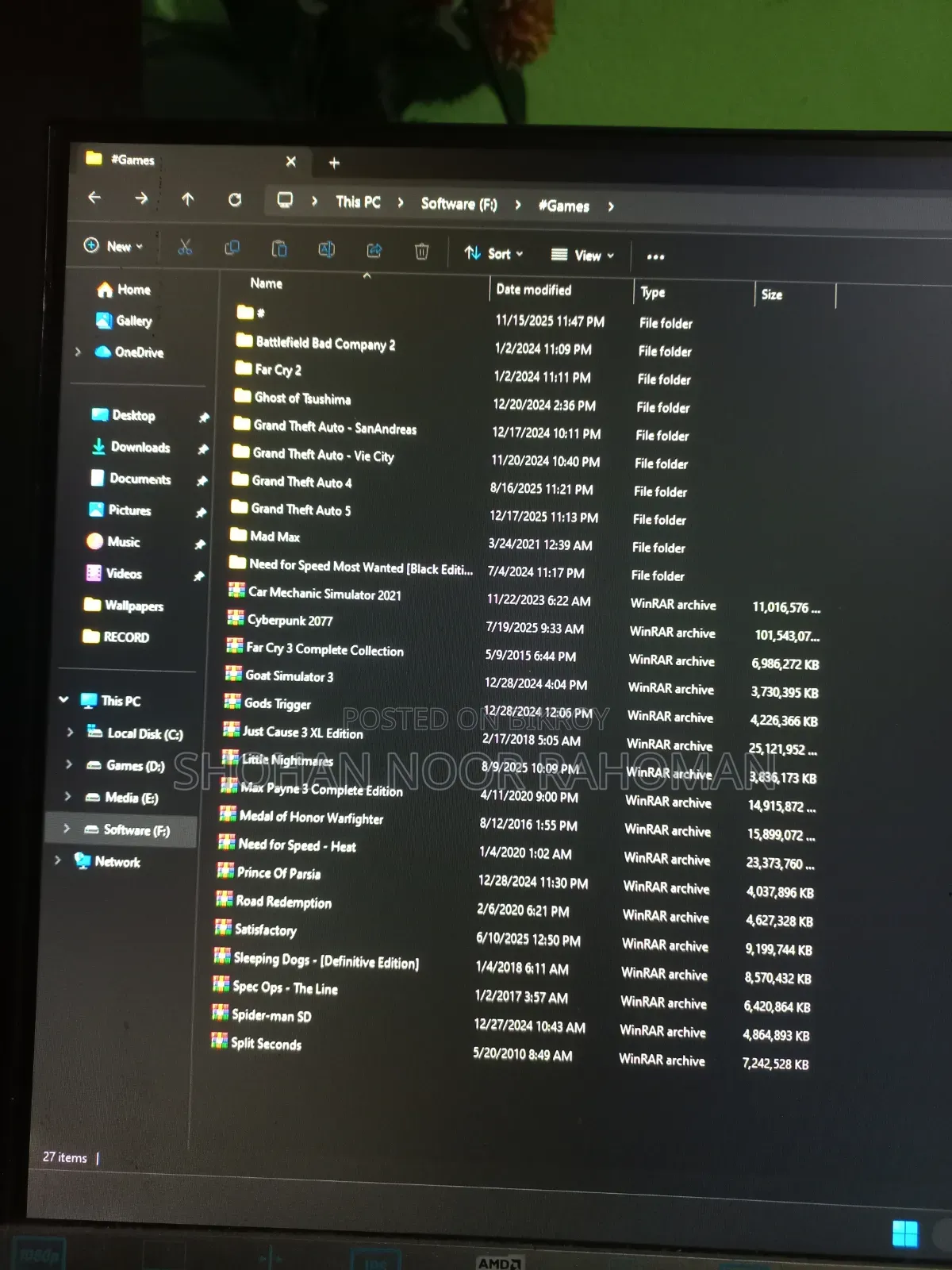
Task: Click the Copy toolbar icon
Action: pyautogui.click(x=232, y=248)
